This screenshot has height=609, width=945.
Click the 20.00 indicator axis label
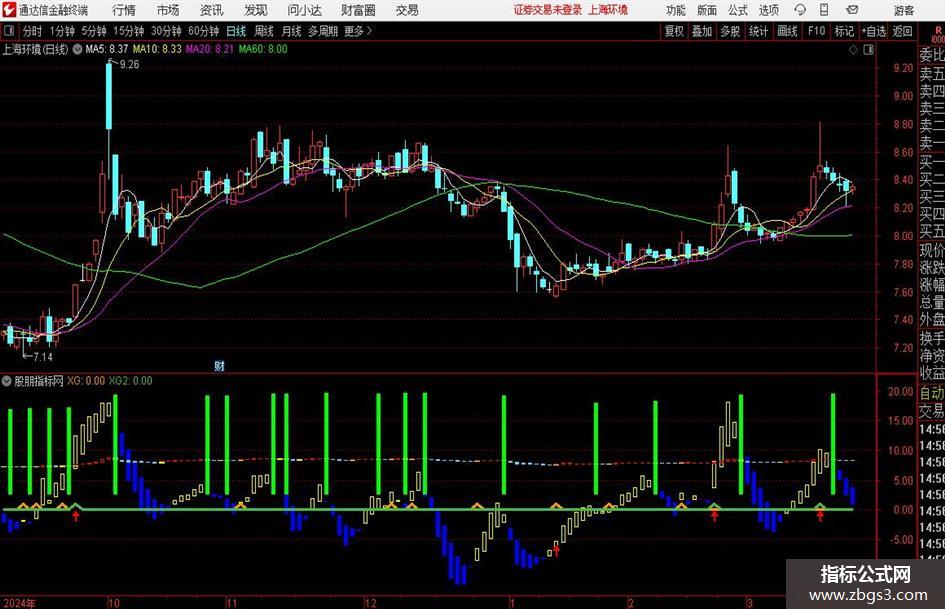900,391
